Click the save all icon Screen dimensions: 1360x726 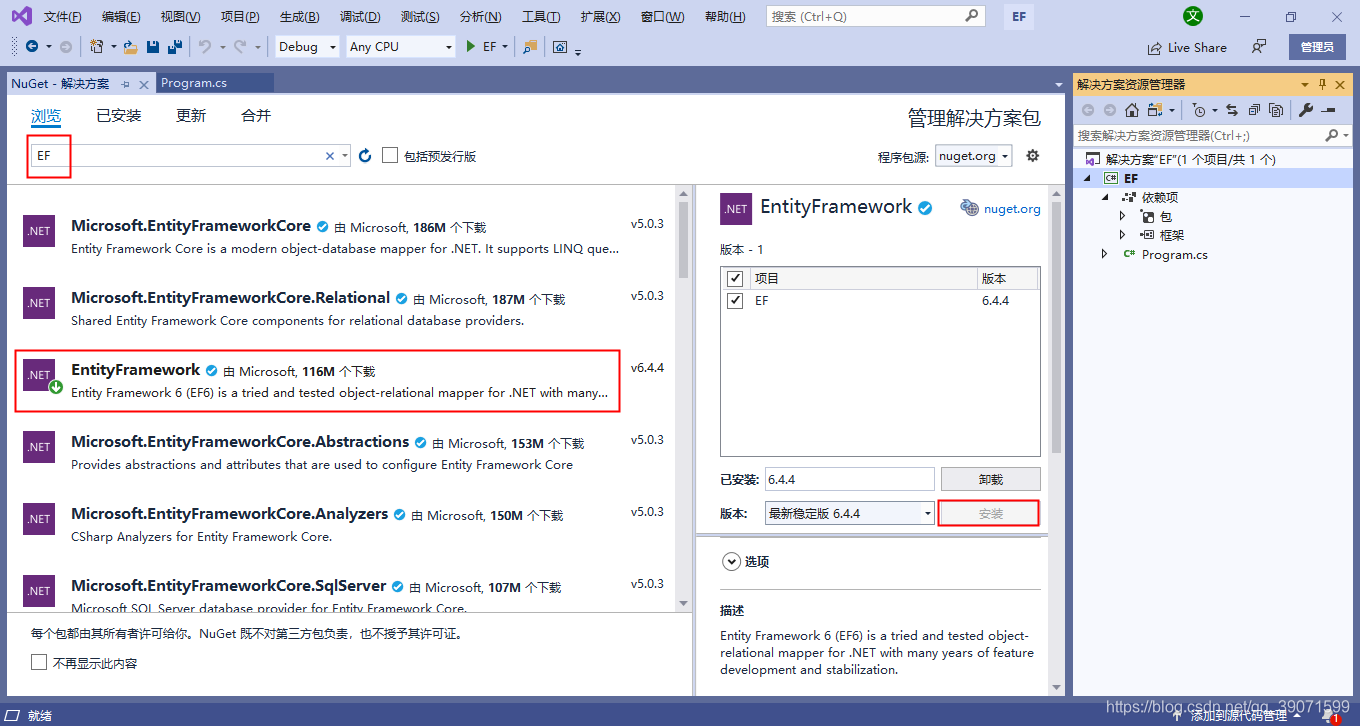pyautogui.click(x=175, y=47)
